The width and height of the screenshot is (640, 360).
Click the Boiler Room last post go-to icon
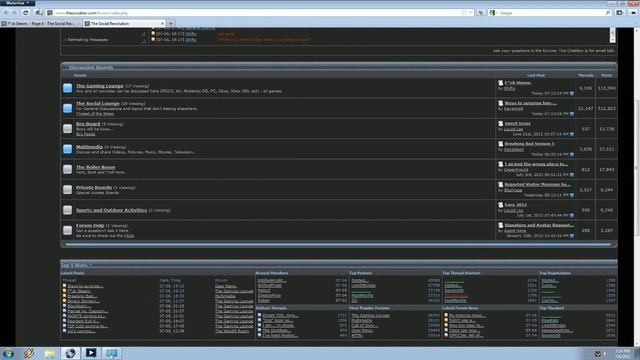(572, 175)
